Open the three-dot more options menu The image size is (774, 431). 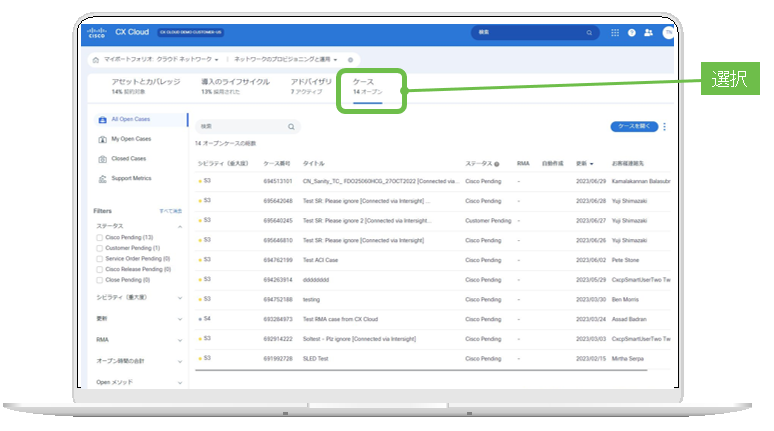coord(664,127)
